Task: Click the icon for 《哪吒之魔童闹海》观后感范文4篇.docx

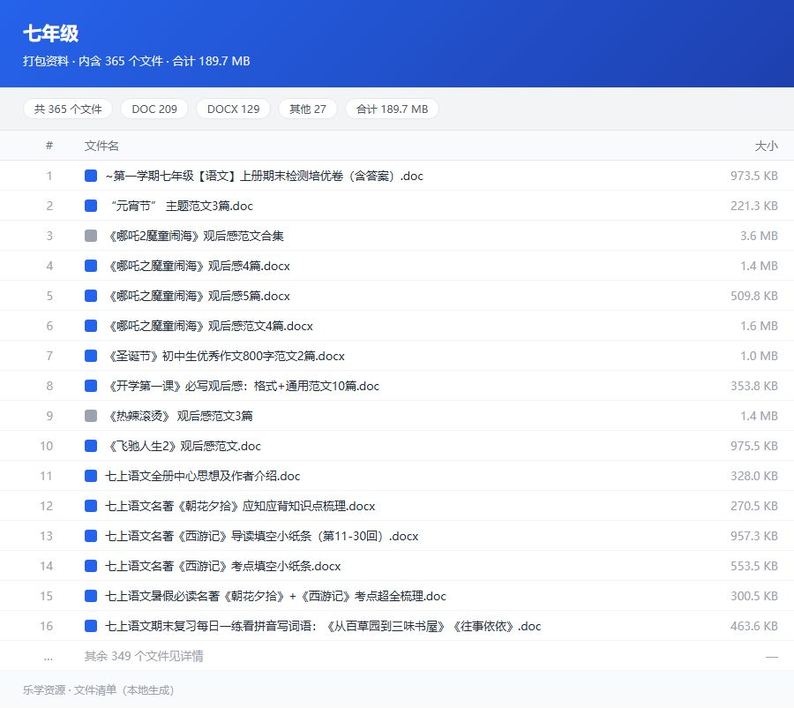Action: pyautogui.click(x=91, y=326)
